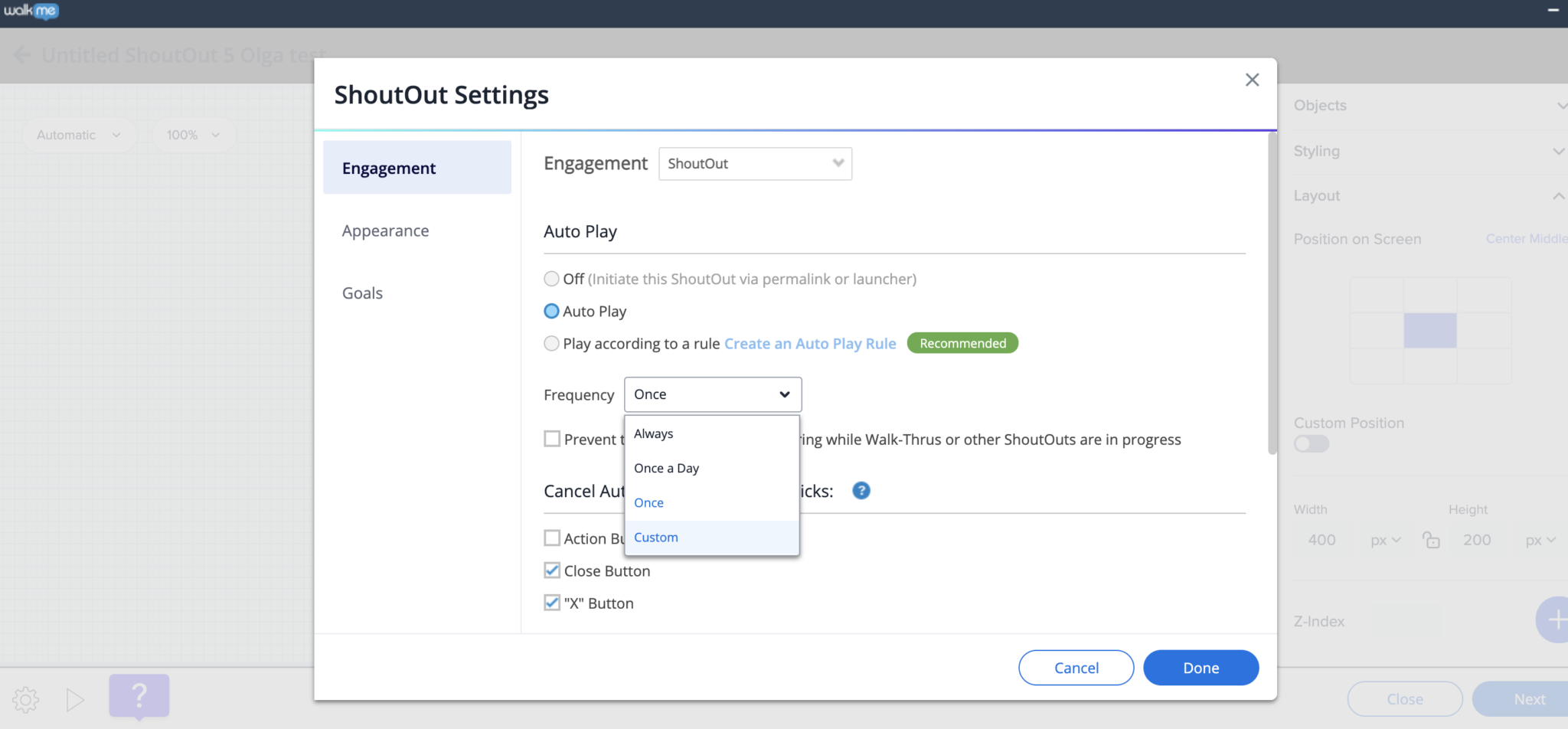Uncheck the Close Button checkbox
Viewport: 1568px width, 729px height.
[551, 570]
